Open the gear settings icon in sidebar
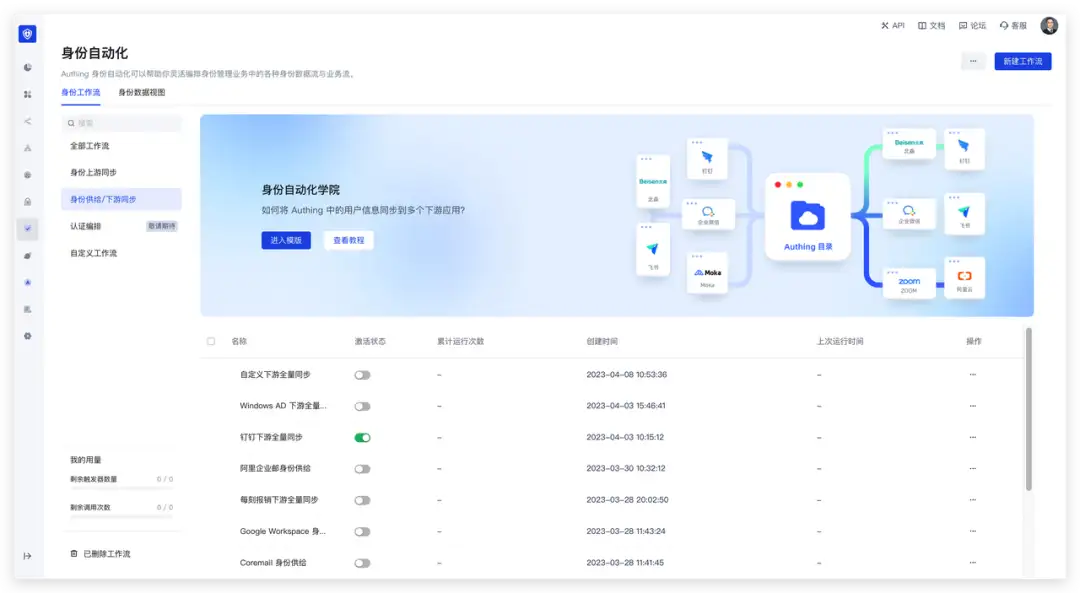Viewport: 1080px width, 593px height. [28, 336]
